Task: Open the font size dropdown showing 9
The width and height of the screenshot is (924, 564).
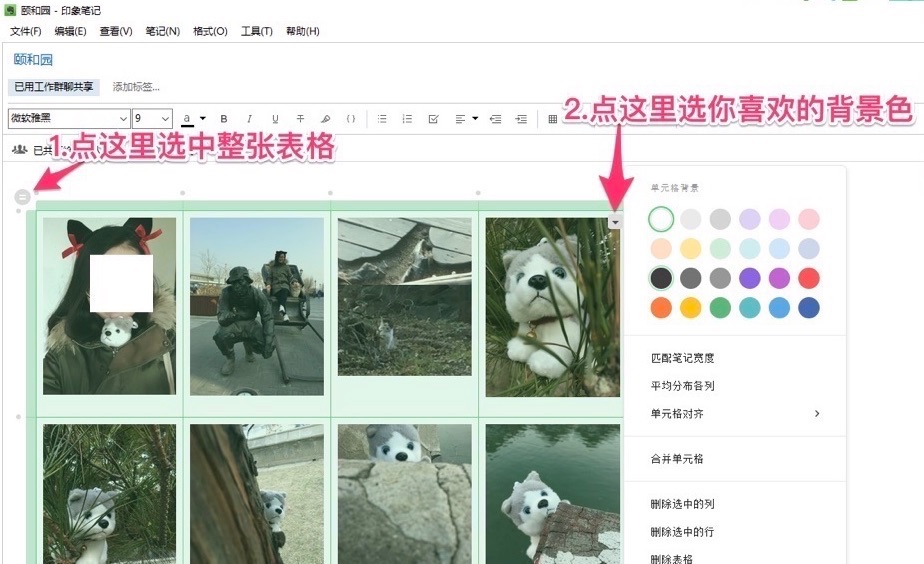Action: click(x=153, y=119)
